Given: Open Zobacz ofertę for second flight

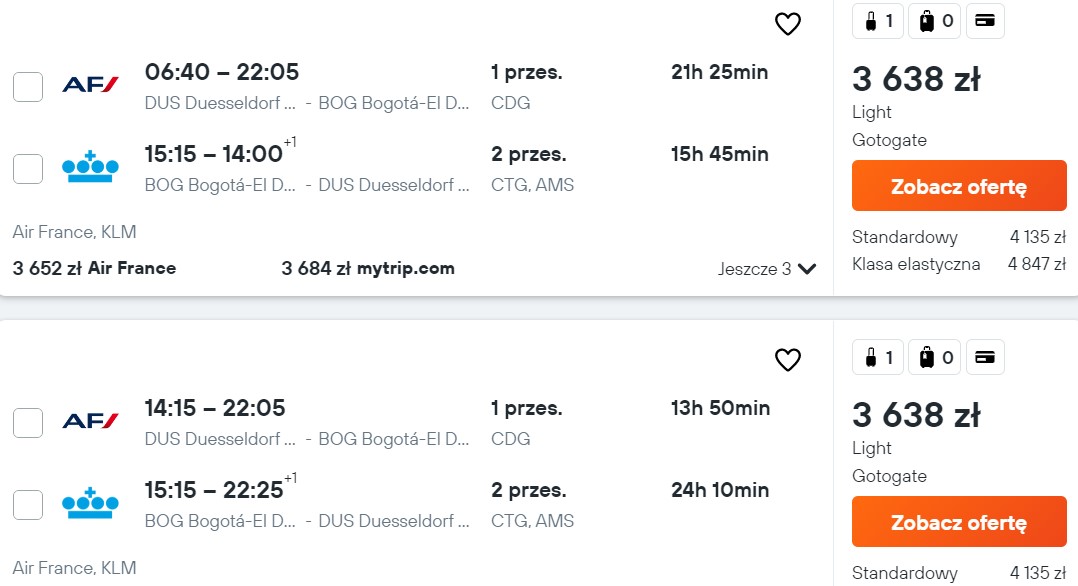Looking at the screenshot, I should pos(959,521).
